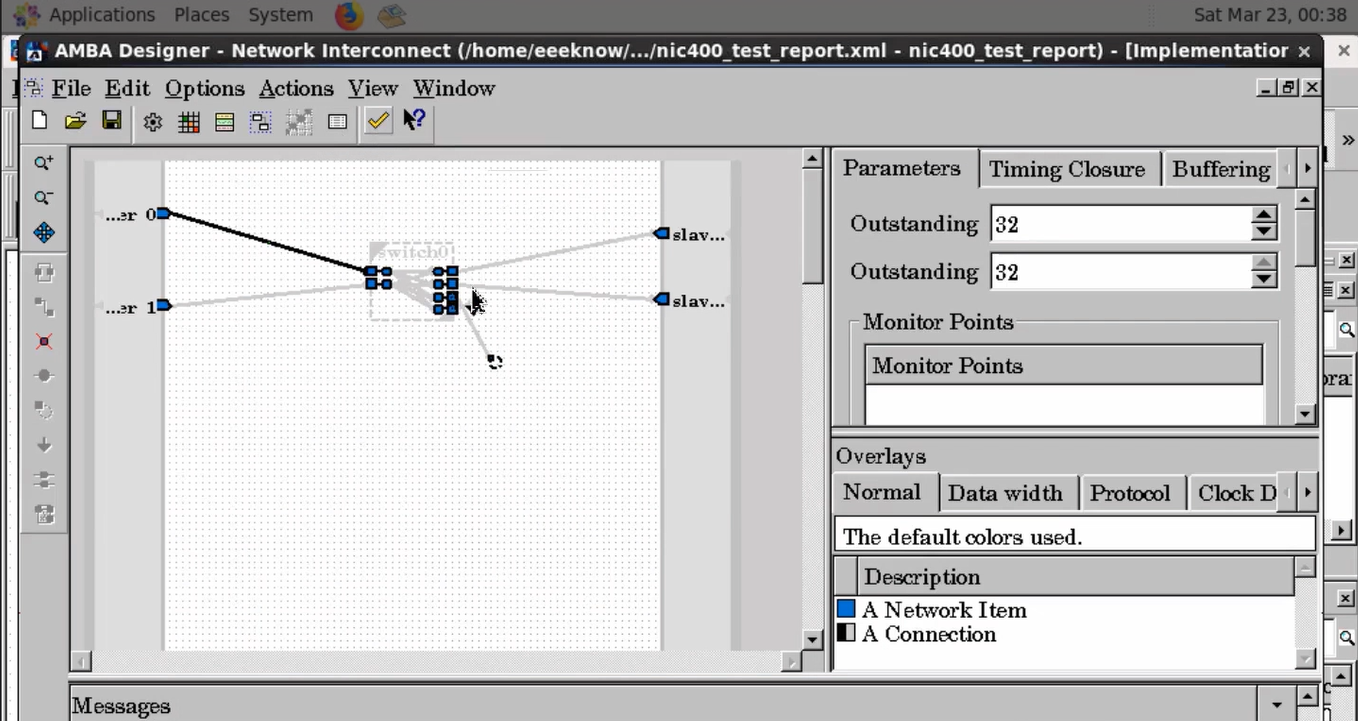
Task: Click the first Outstanding input field
Action: [x=1121, y=224]
